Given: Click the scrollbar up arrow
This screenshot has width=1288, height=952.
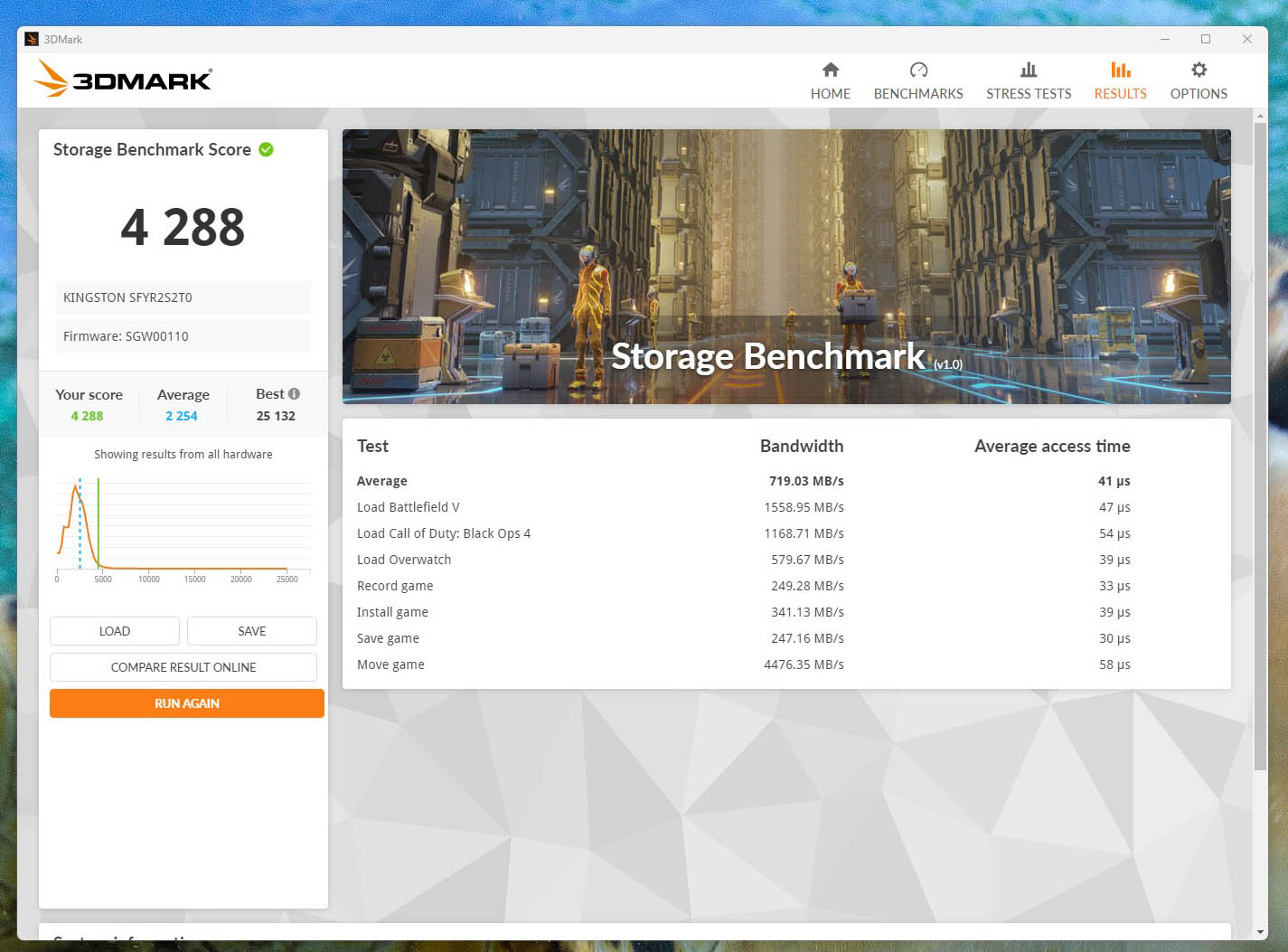Looking at the screenshot, I should point(1260,116).
